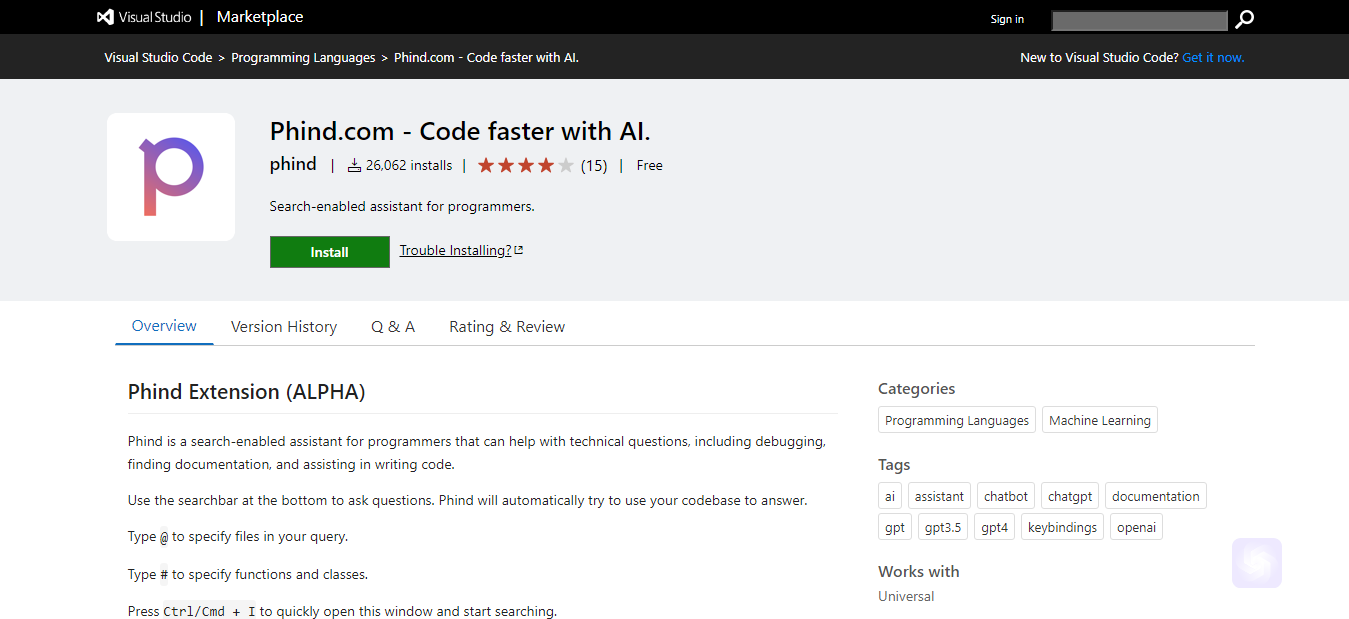Select the gpt tag
Image resolution: width=1349 pixels, height=619 pixels.
pos(895,527)
